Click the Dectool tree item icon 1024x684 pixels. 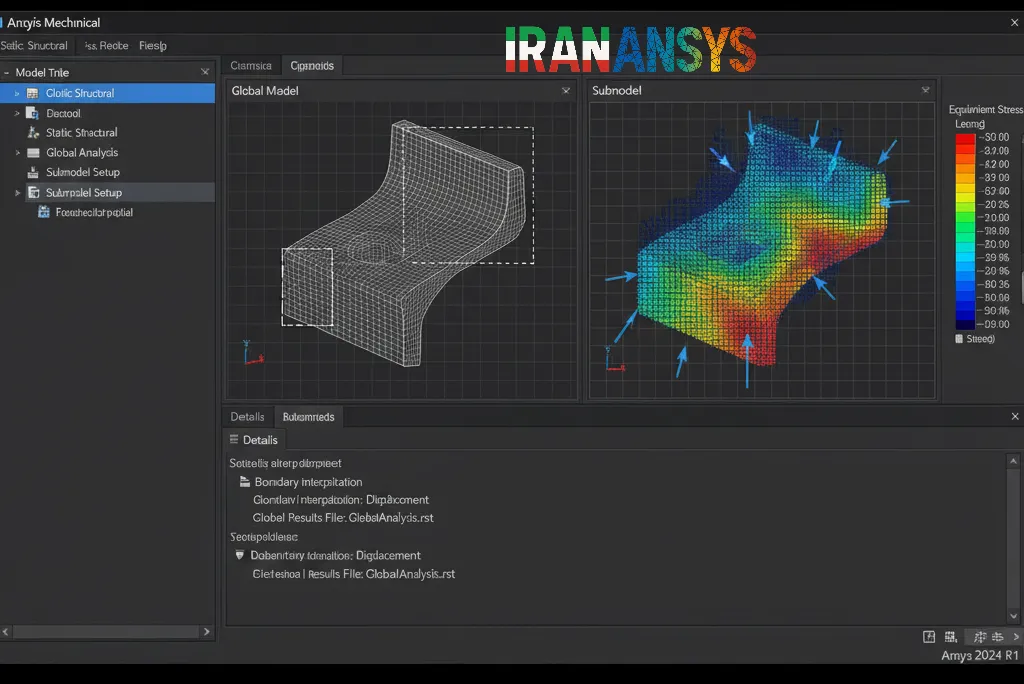coord(32,113)
